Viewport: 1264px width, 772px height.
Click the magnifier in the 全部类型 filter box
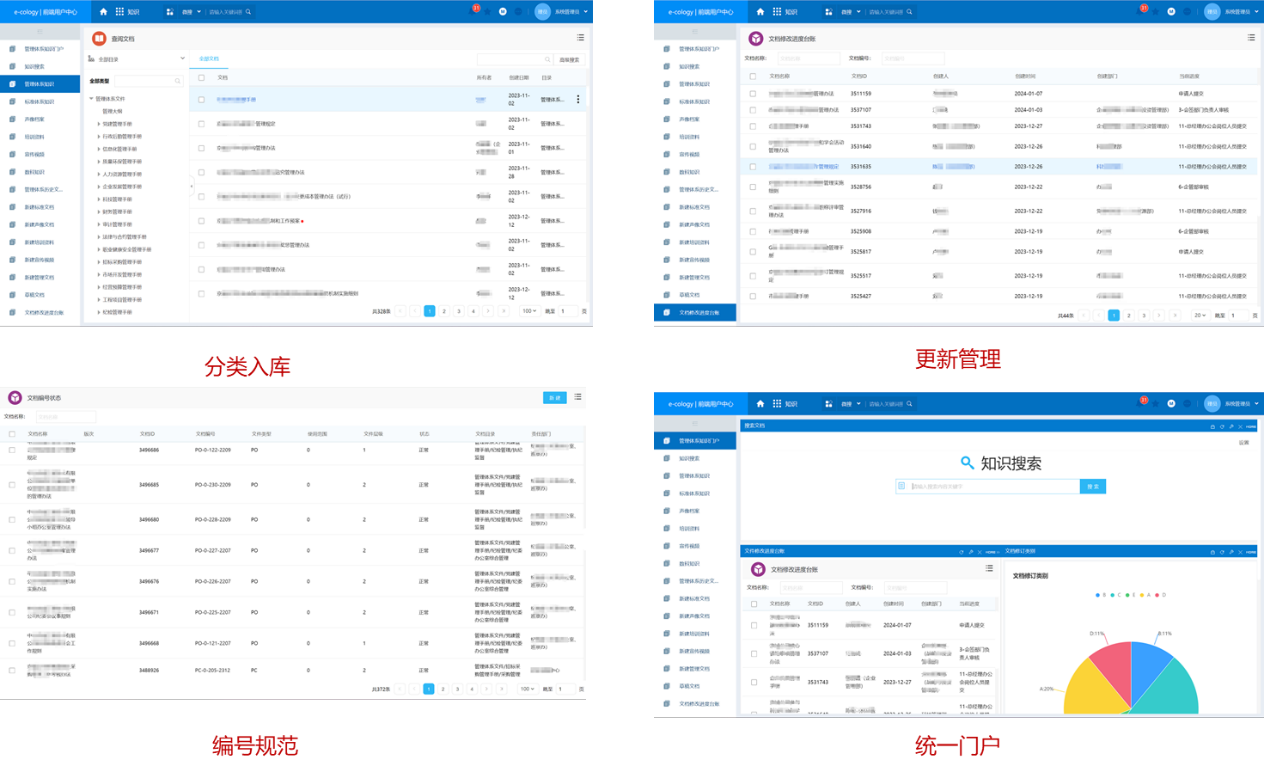click(179, 81)
